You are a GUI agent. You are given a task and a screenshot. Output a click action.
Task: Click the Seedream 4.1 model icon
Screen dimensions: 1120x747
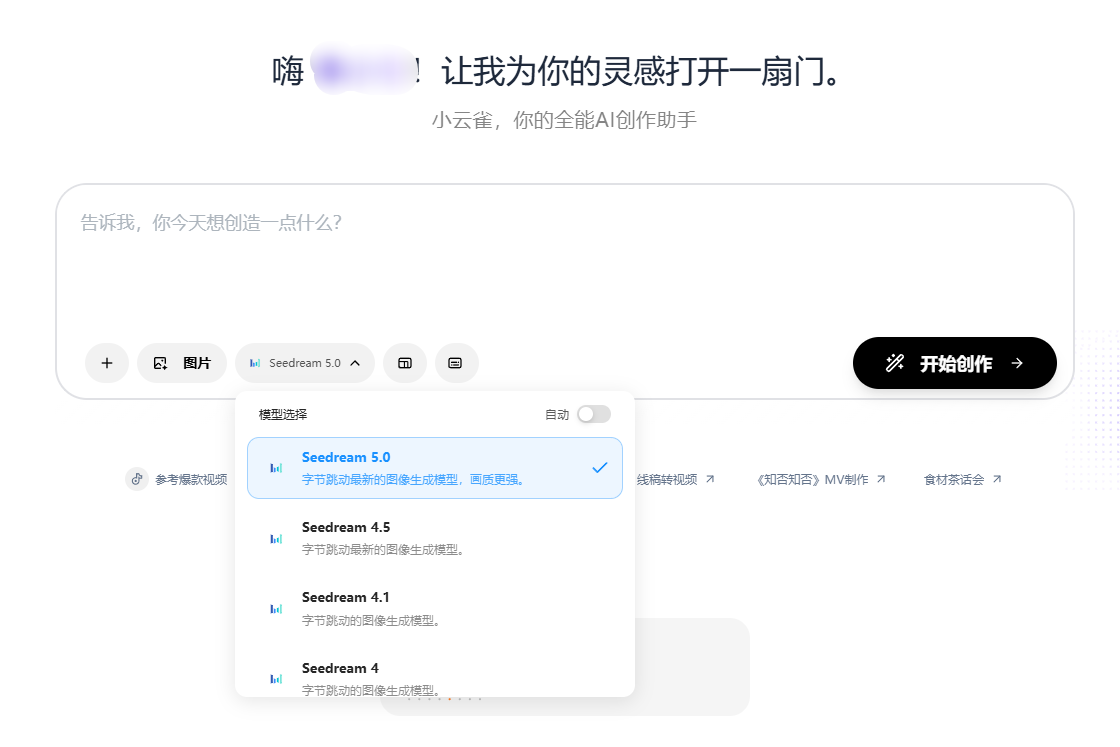tap(276, 609)
